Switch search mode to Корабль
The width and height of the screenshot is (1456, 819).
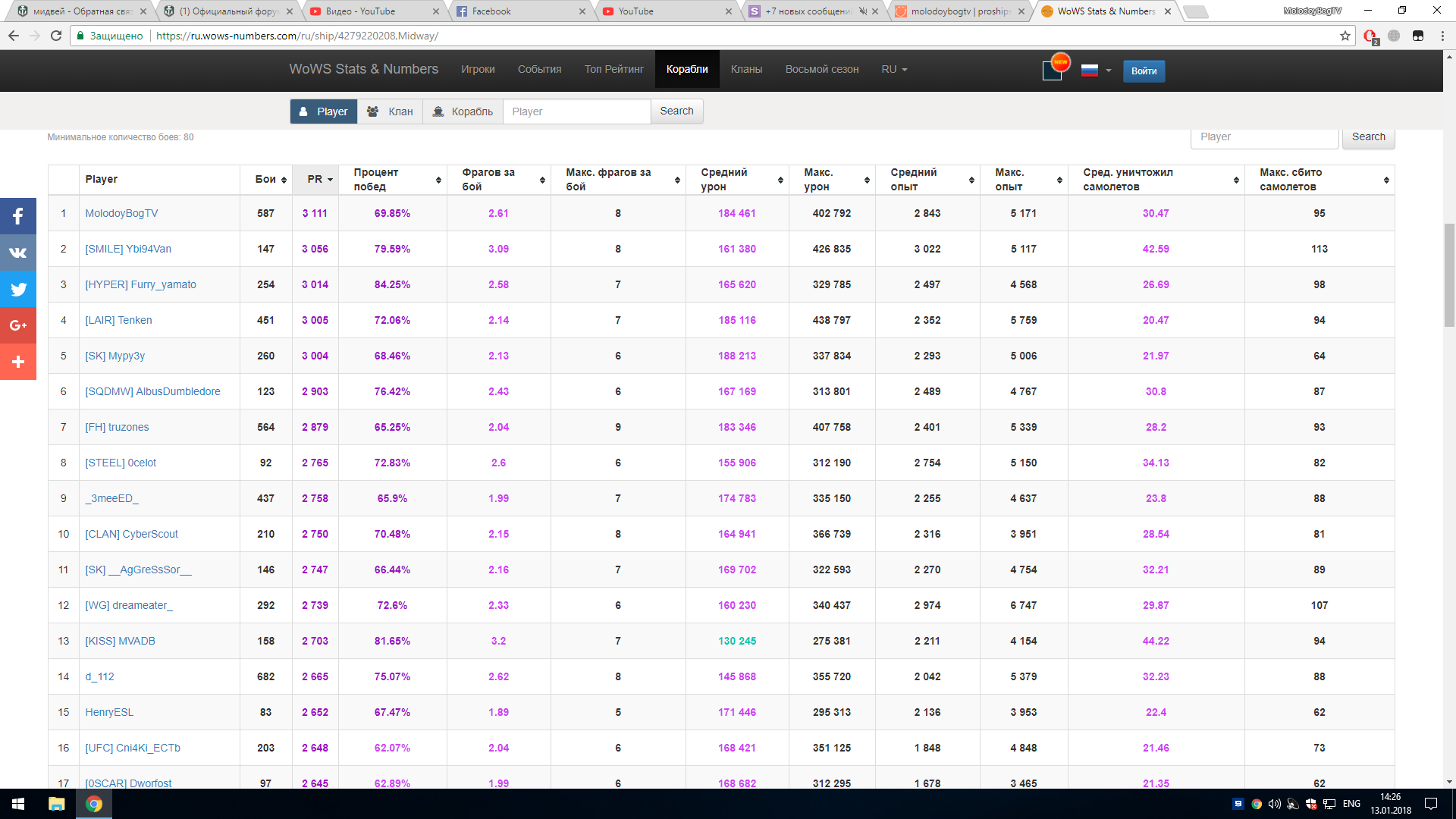click(463, 111)
